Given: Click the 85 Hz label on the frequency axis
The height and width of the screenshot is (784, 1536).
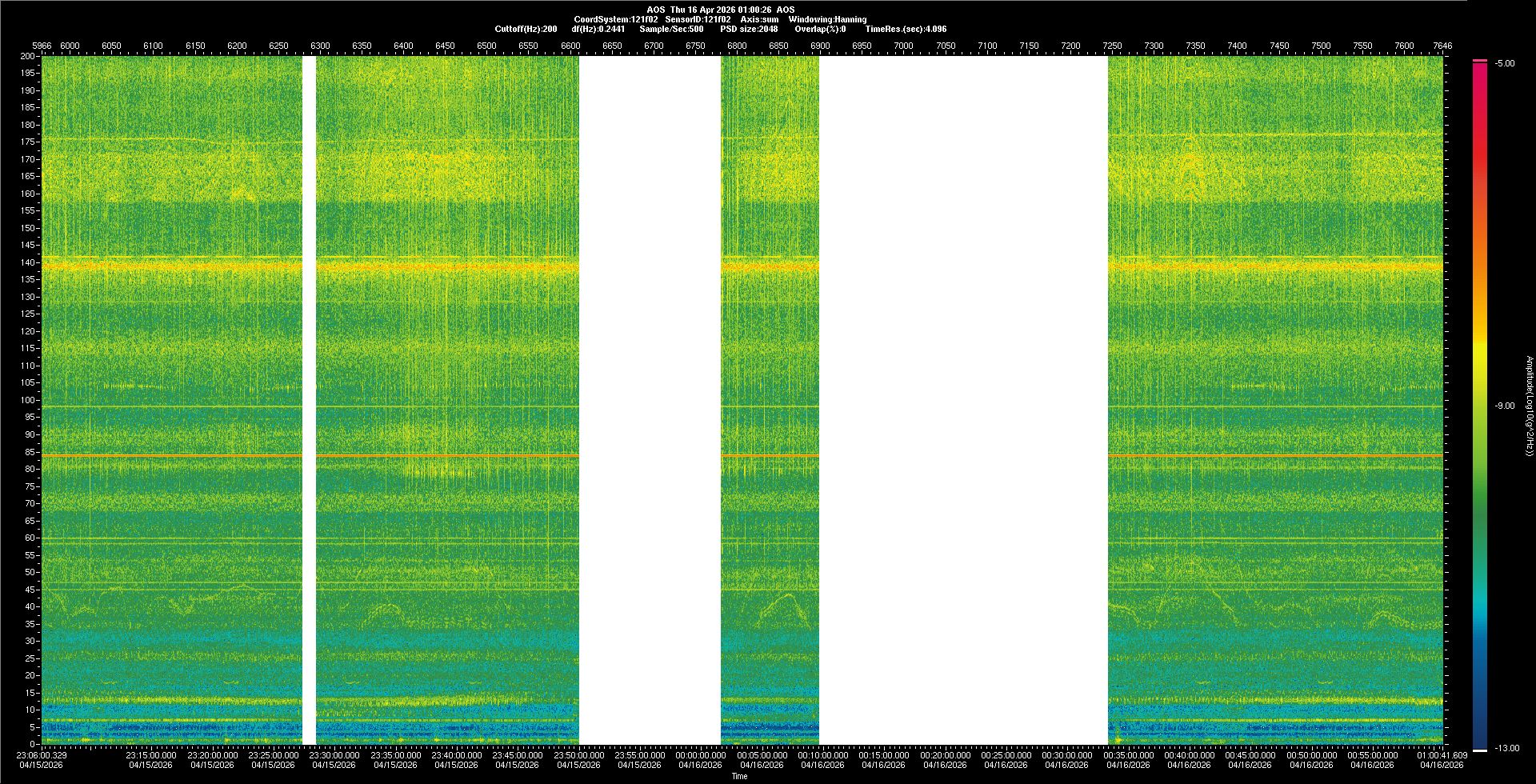Looking at the screenshot, I should 30,452.
